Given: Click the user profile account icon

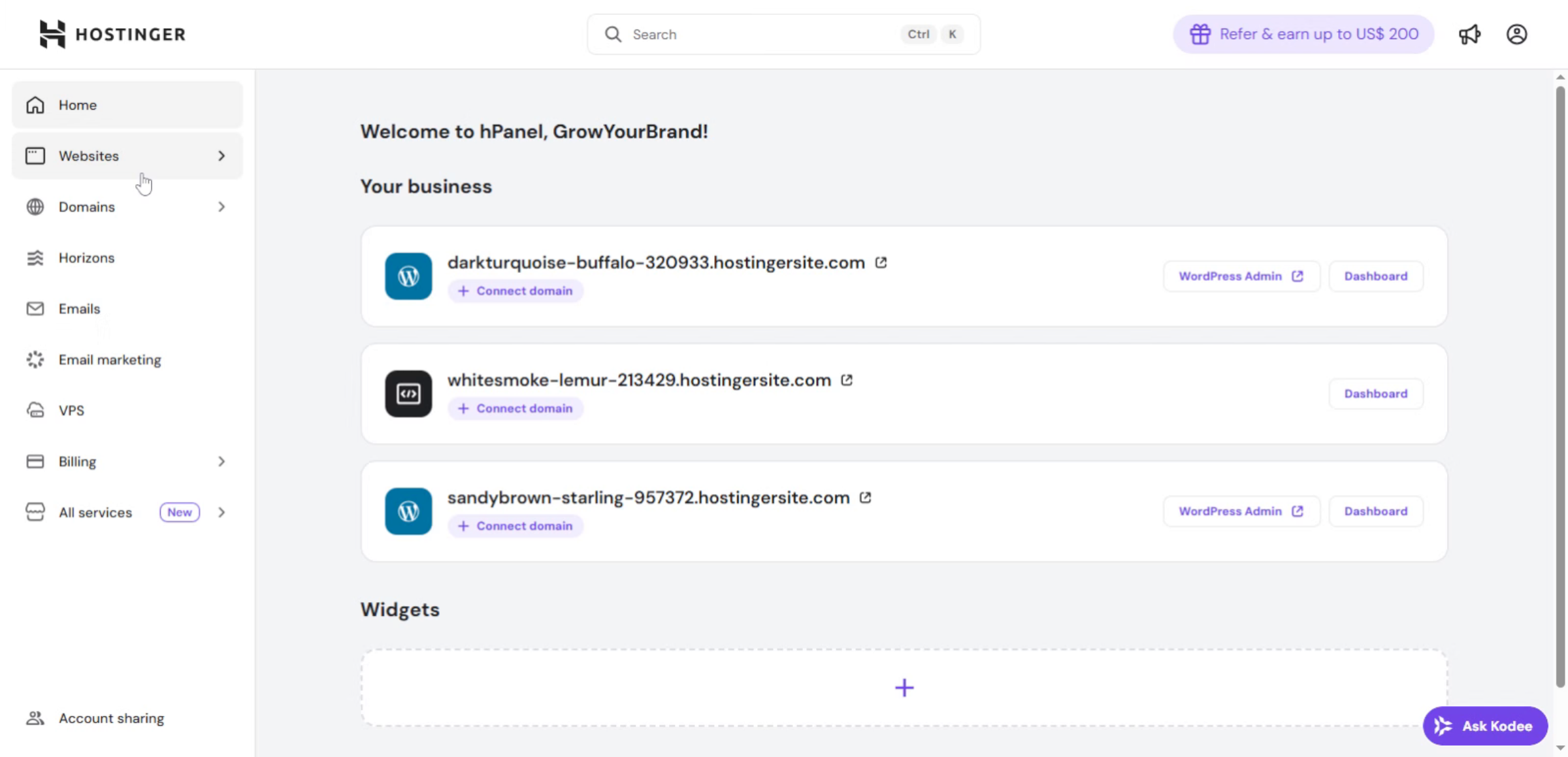Looking at the screenshot, I should coord(1517,34).
